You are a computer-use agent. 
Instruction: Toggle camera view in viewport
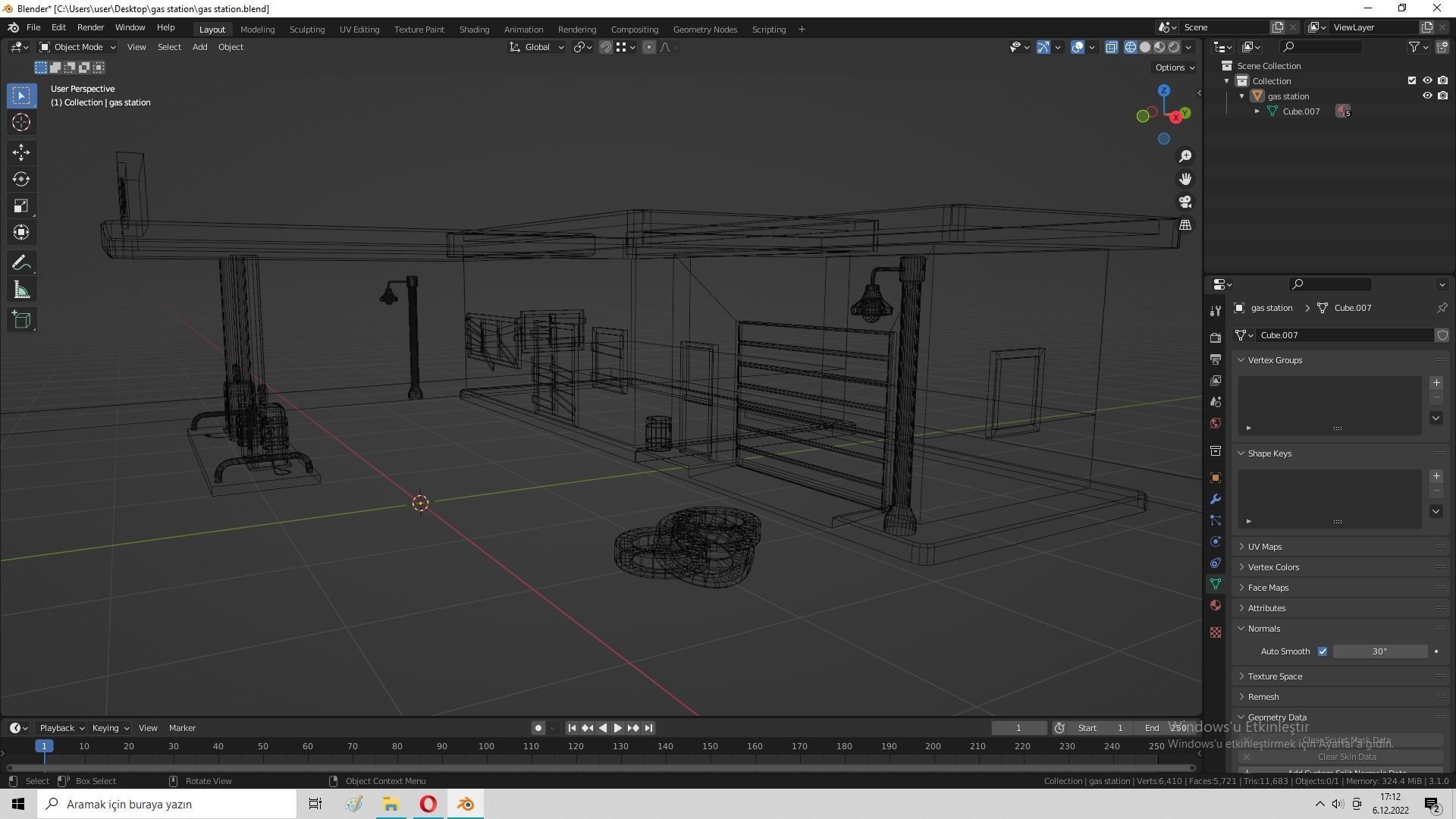tap(1185, 202)
